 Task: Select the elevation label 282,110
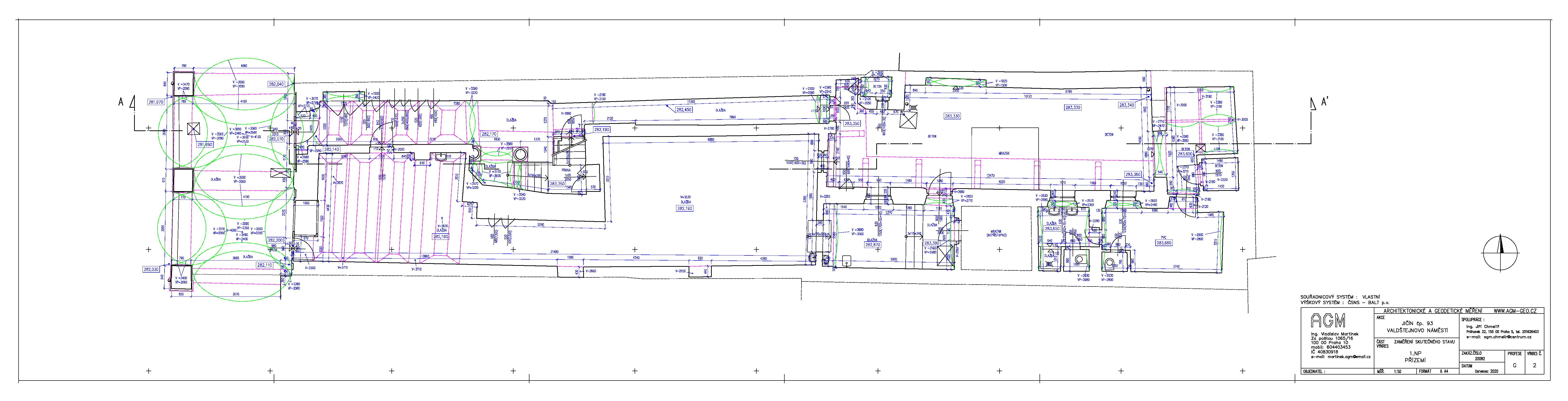265,265
